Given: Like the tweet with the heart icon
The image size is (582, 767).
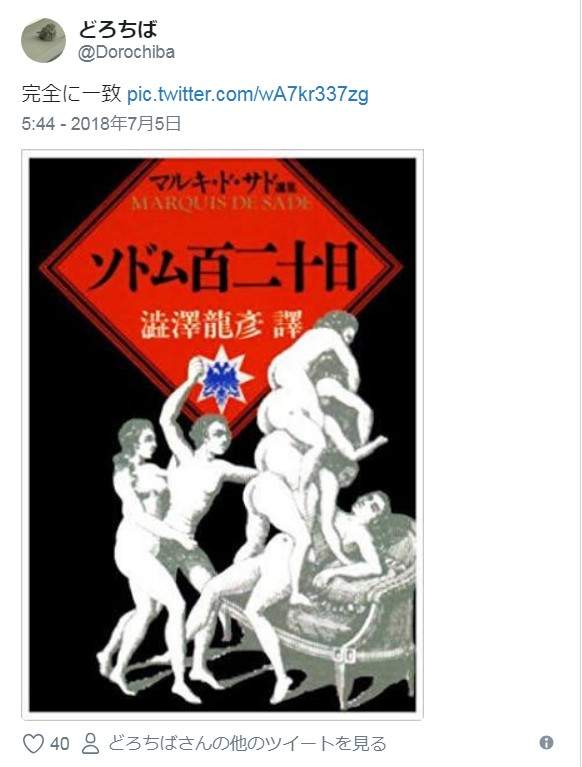Looking at the screenshot, I should (34, 744).
